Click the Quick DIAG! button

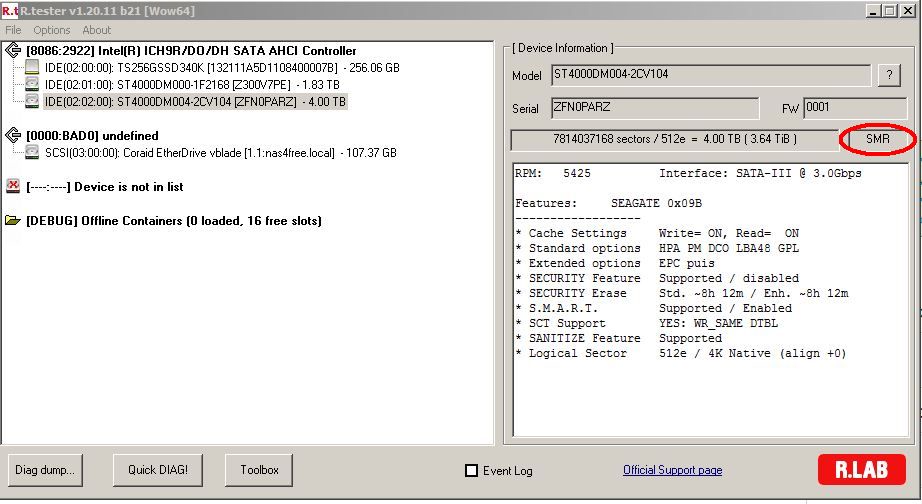(x=158, y=470)
